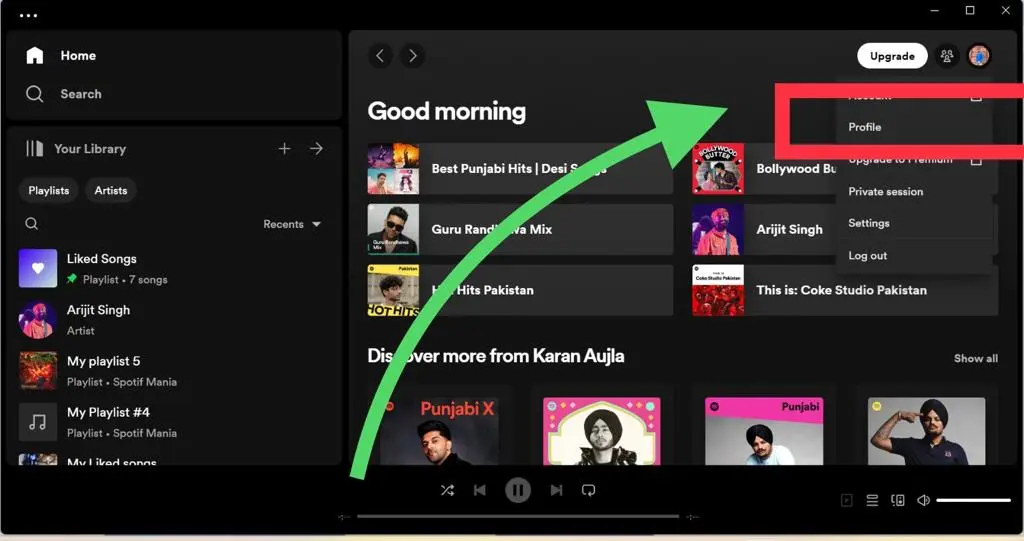Click Show all link
The width and height of the screenshot is (1024, 541).
coord(975,359)
